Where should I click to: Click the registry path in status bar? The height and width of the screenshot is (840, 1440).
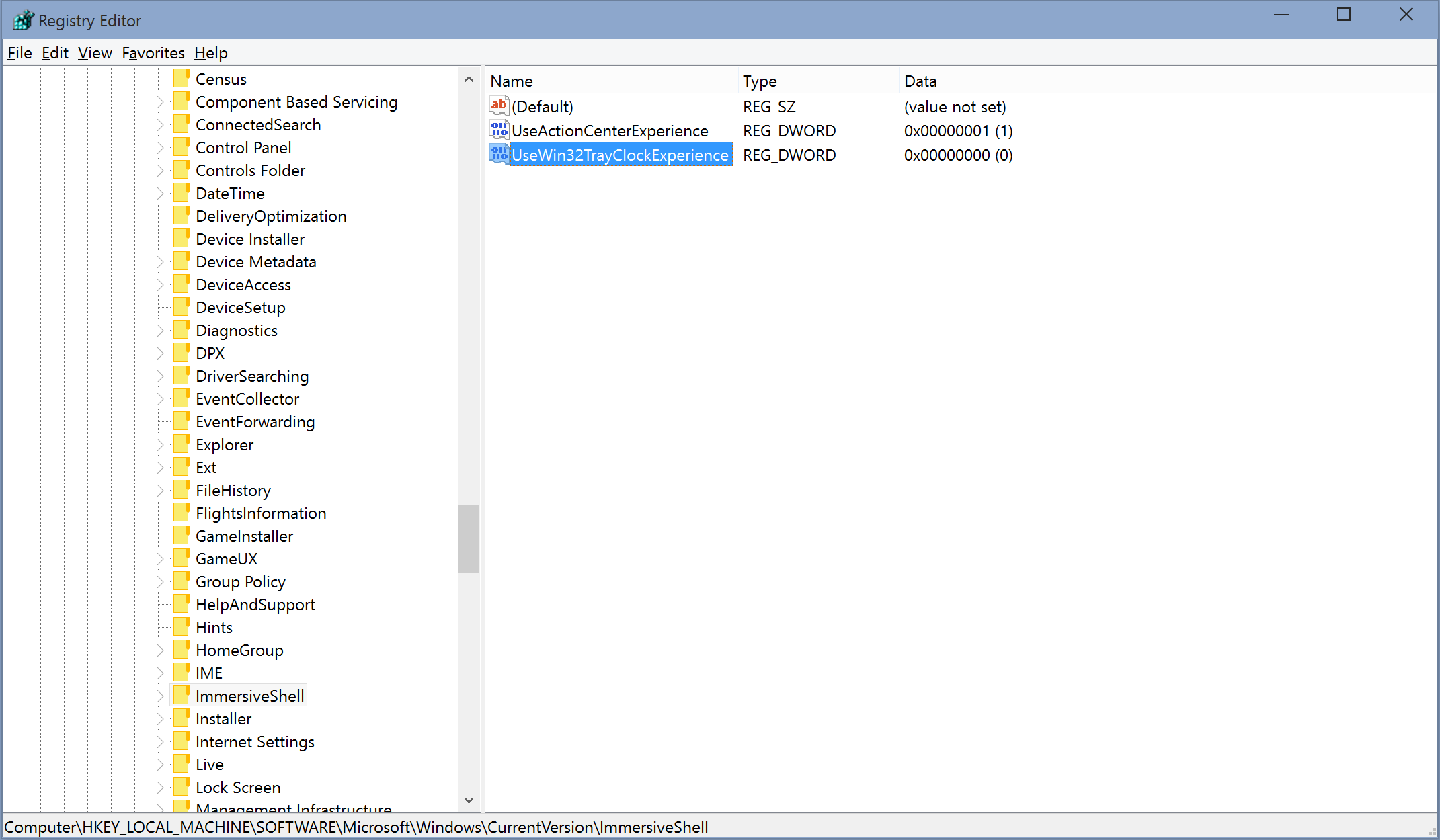point(356,827)
